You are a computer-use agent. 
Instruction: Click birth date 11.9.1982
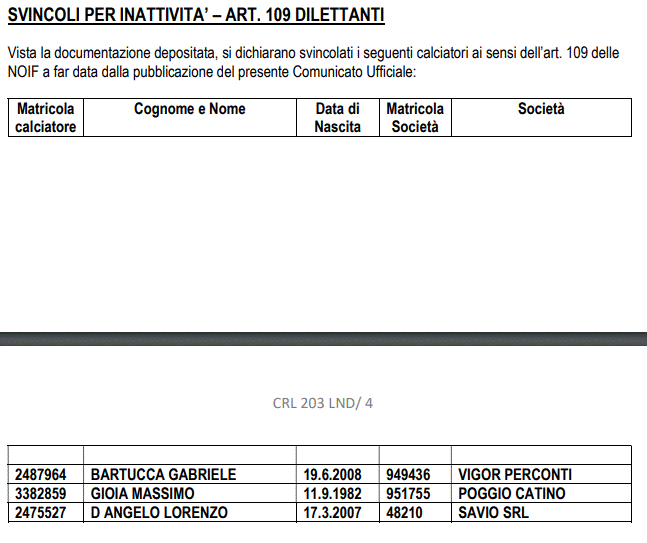tap(333, 493)
